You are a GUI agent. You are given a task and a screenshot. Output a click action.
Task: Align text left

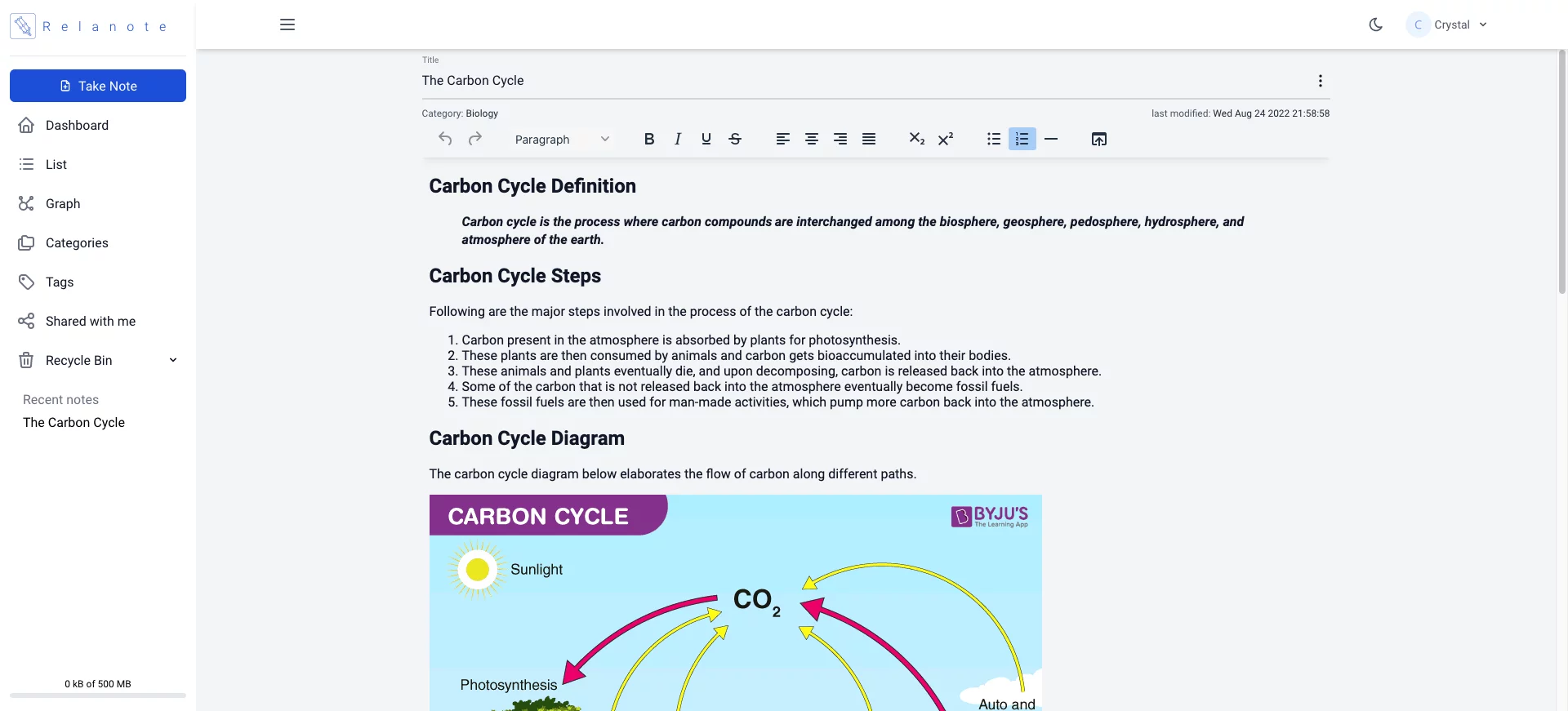pos(782,139)
